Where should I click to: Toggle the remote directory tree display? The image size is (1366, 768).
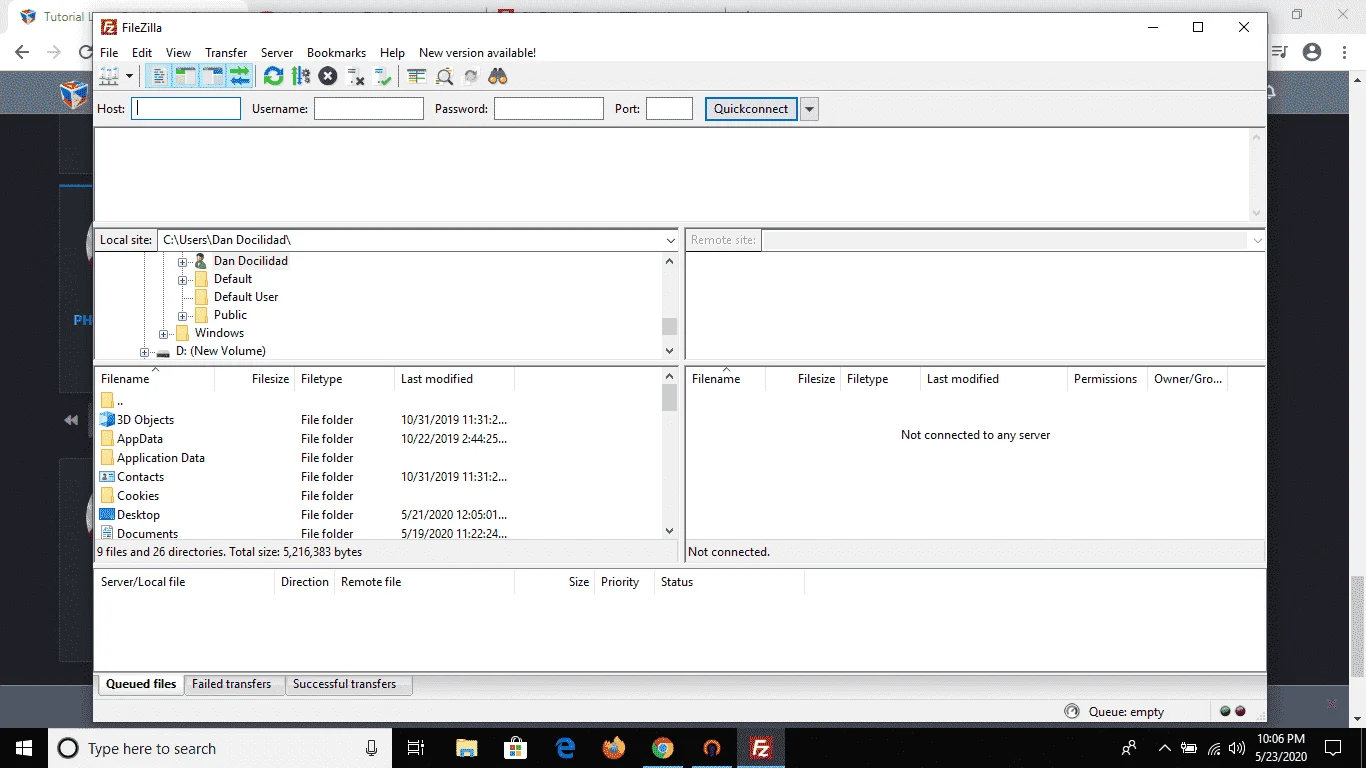pyautogui.click(x=212, y=76)
